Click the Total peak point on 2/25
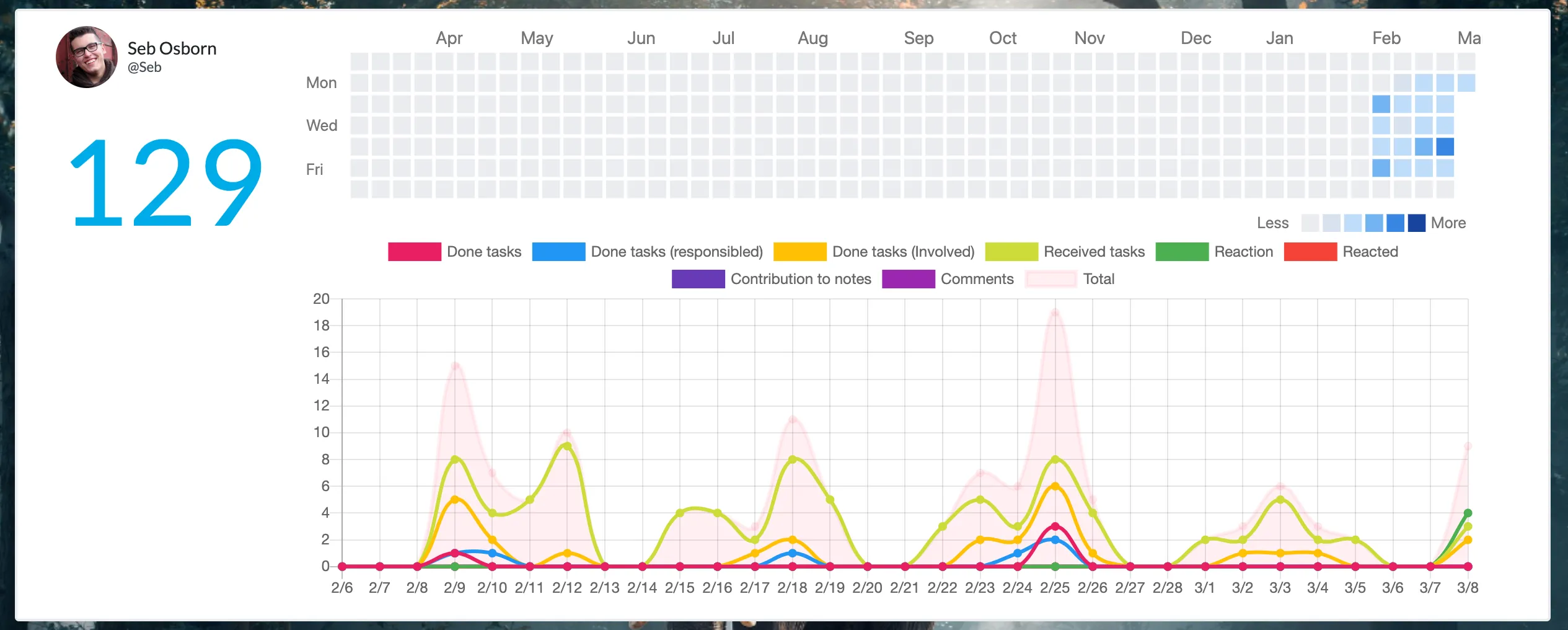1568x630 pixels. [1055, 313]
